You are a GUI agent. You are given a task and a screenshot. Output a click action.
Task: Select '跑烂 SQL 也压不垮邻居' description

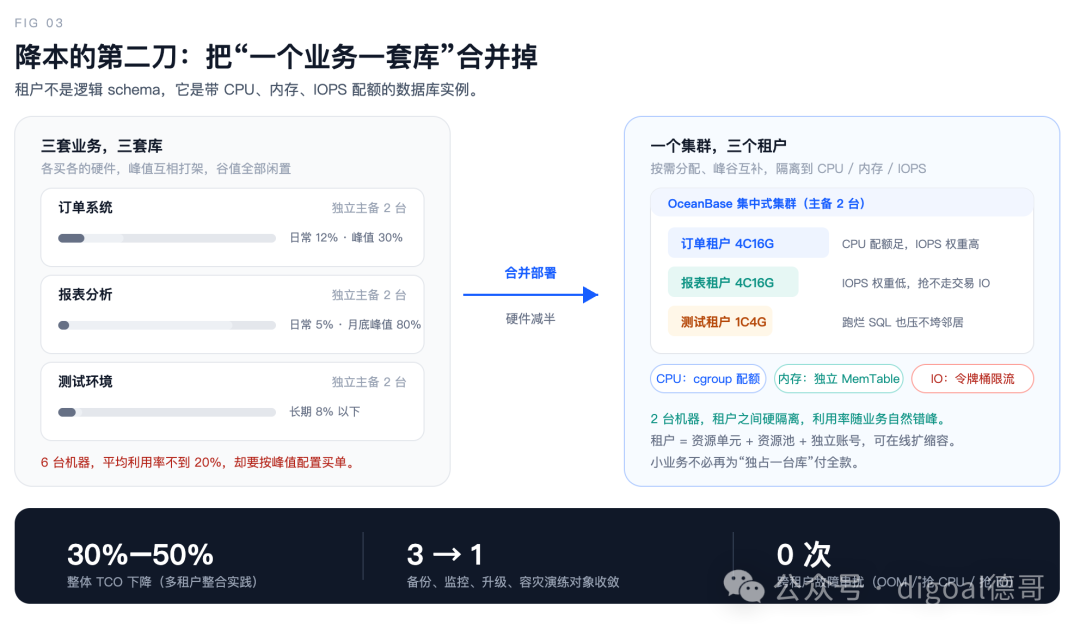coord(902,322)
